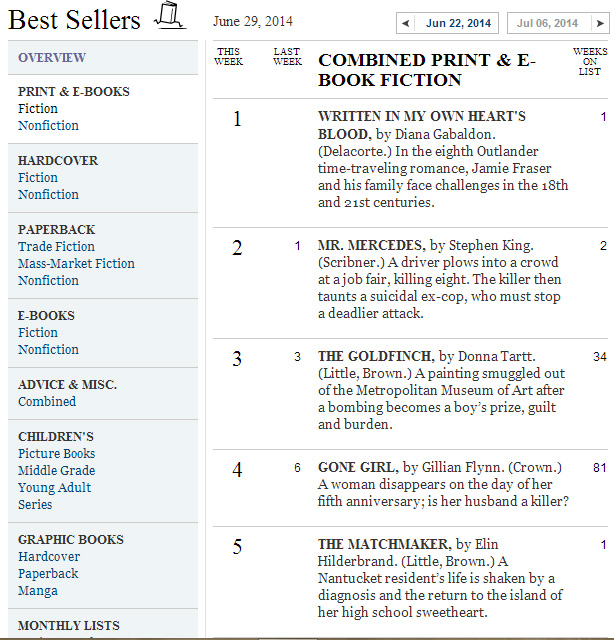The height and width of the screenshot is (640, 614).
Task: Open Graphic Books Hardcover list
Action: 49,556
